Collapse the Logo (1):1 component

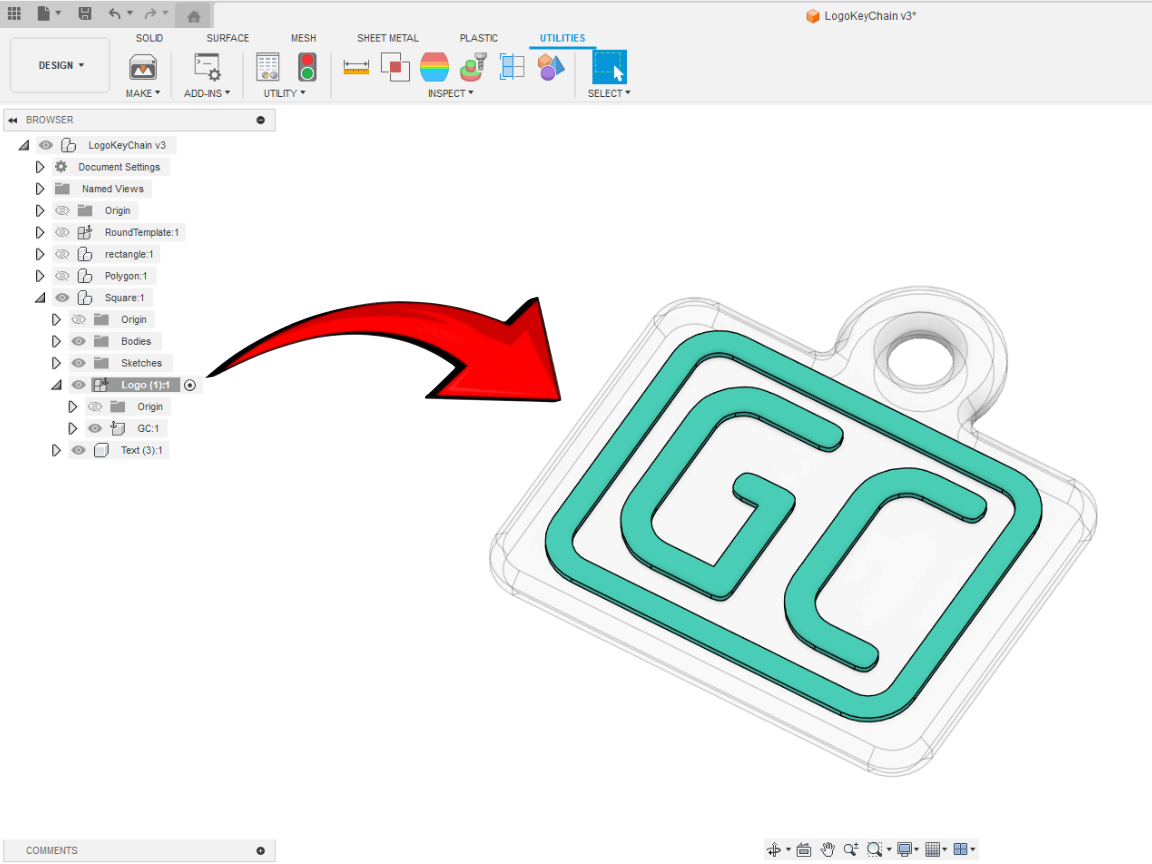click(x=56, y=384)
